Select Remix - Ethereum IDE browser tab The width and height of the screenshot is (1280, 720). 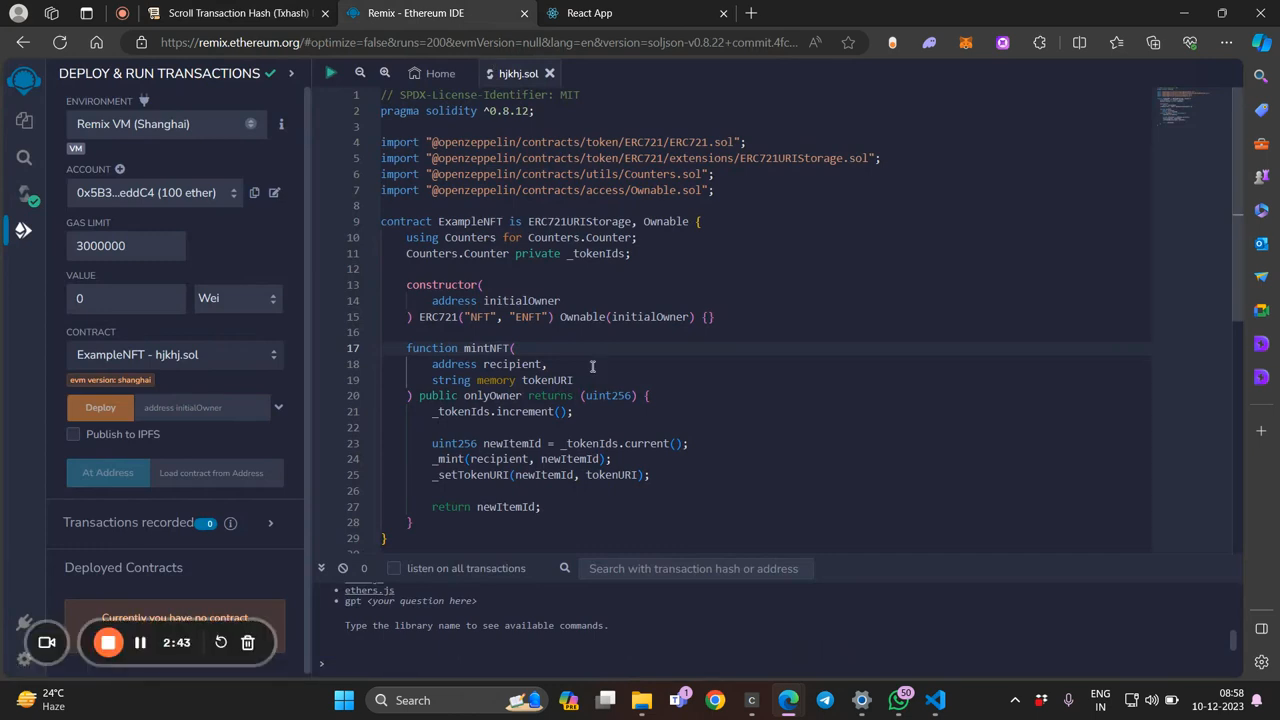tap(437, 13)
